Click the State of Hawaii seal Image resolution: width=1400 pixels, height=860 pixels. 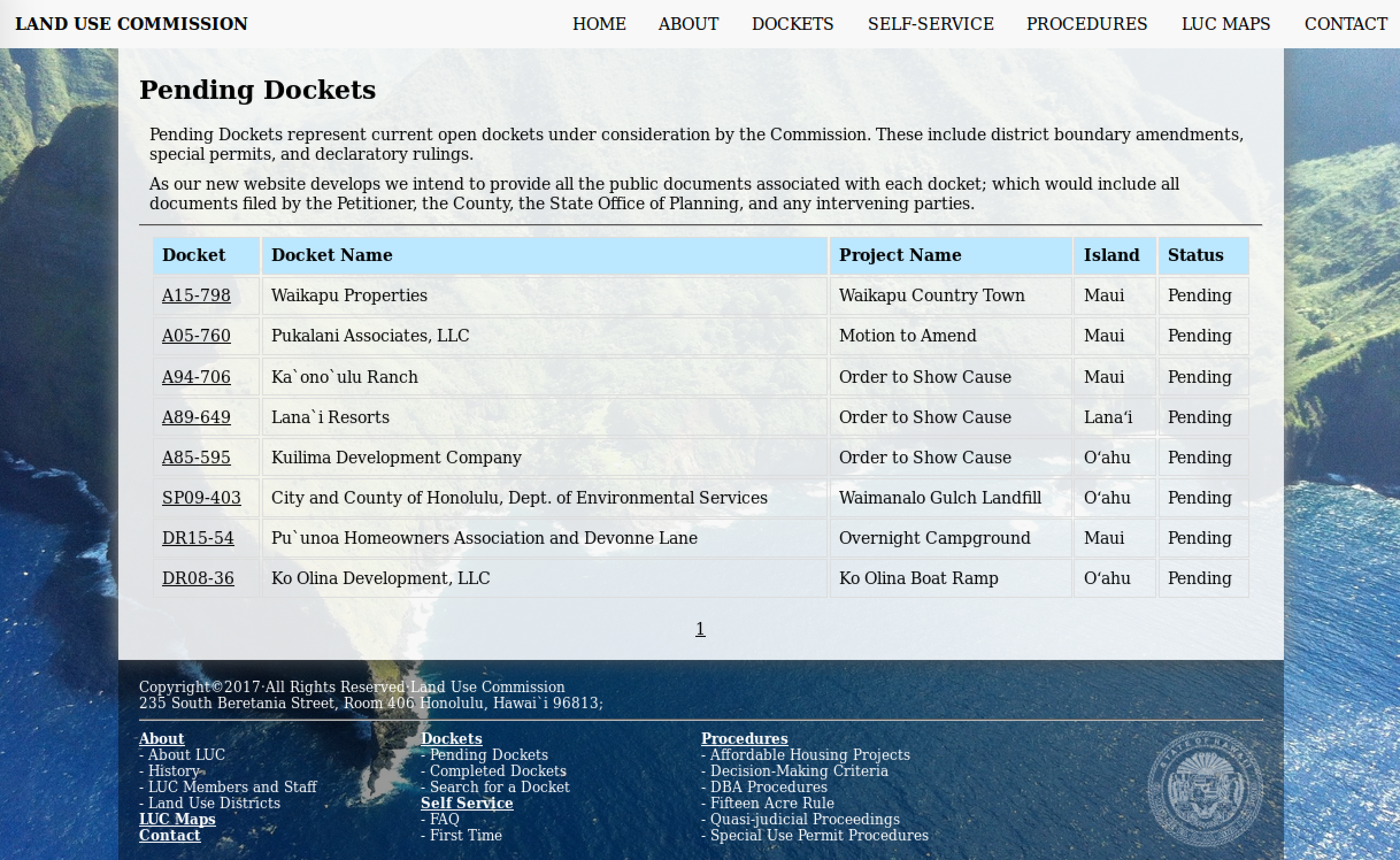[x=1205, y=789]
